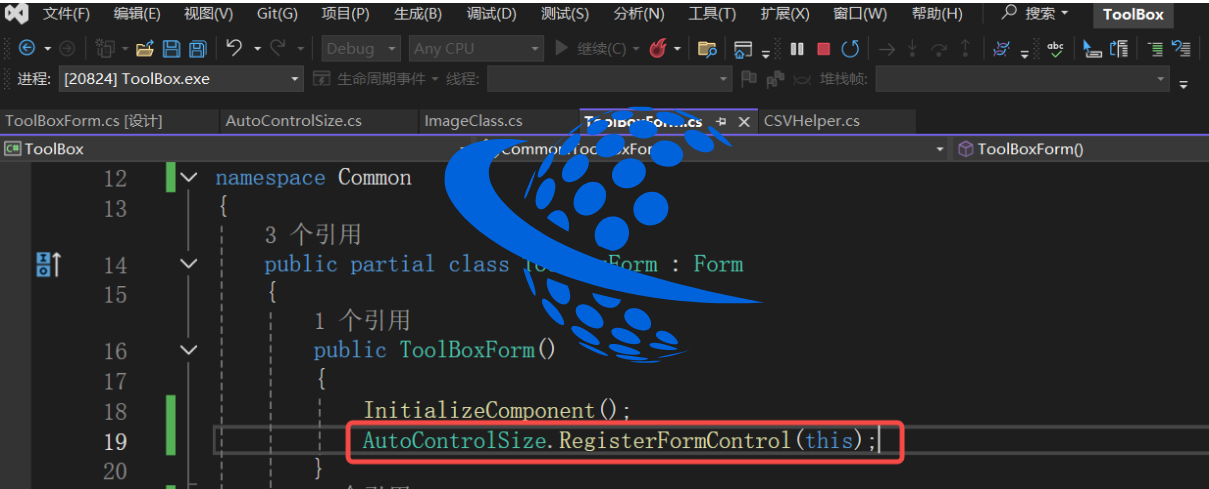Click the increase indent lines icon
The height and width of the screenshot is (489, 1209).
tap(1155, 48)
